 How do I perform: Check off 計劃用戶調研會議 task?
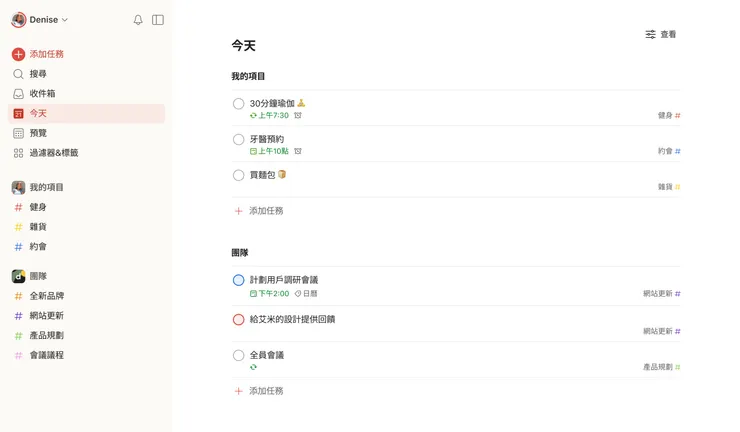pyautogui.click(x=238, y=281)
